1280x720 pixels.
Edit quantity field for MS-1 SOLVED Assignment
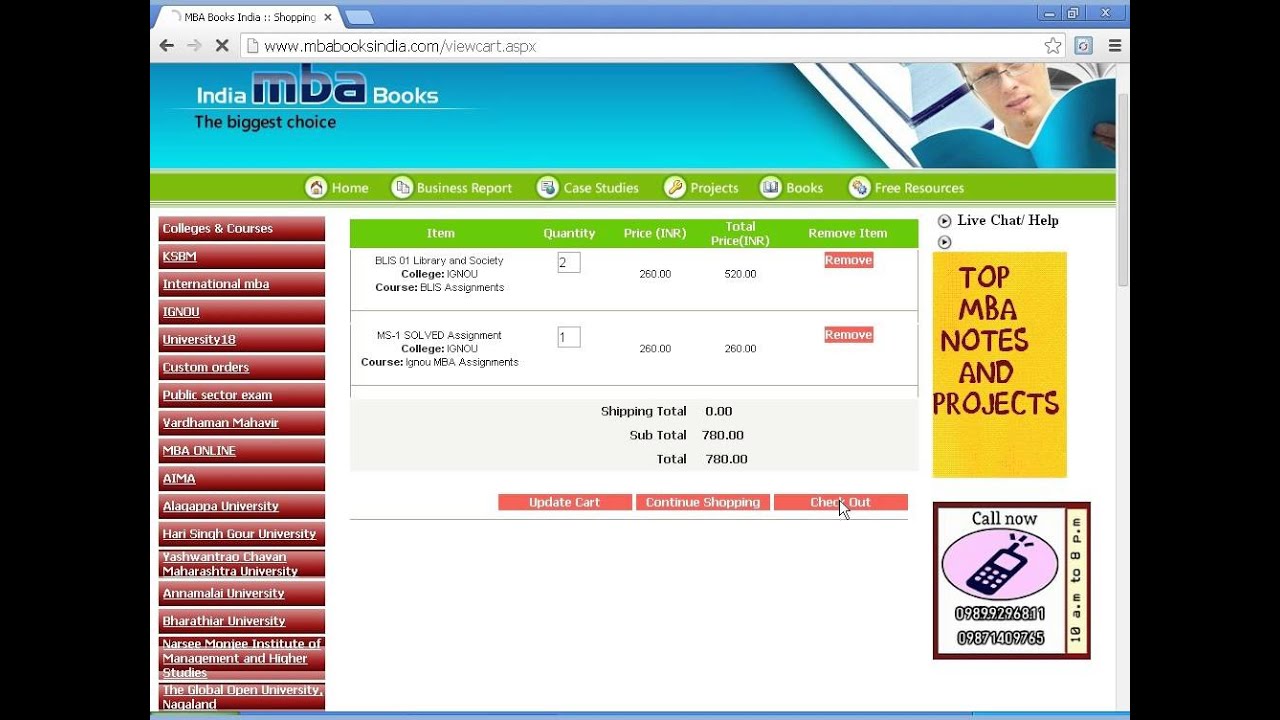point(569,337)
